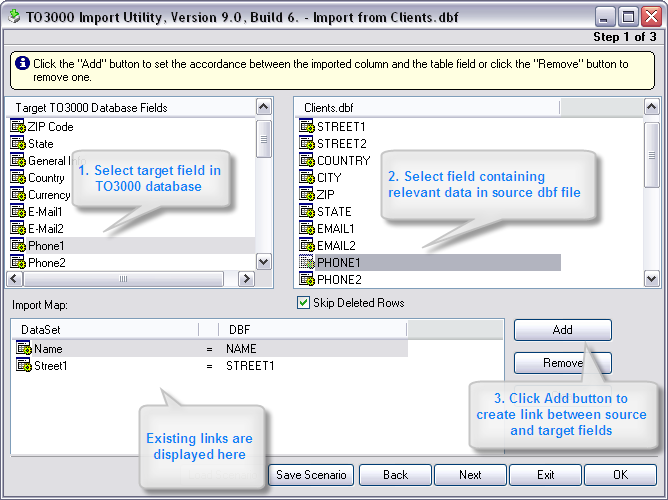This screenshot has width=668, height=500.
Task: Click the Target TO3000 Database Fields header
Action: pos(131,108)
